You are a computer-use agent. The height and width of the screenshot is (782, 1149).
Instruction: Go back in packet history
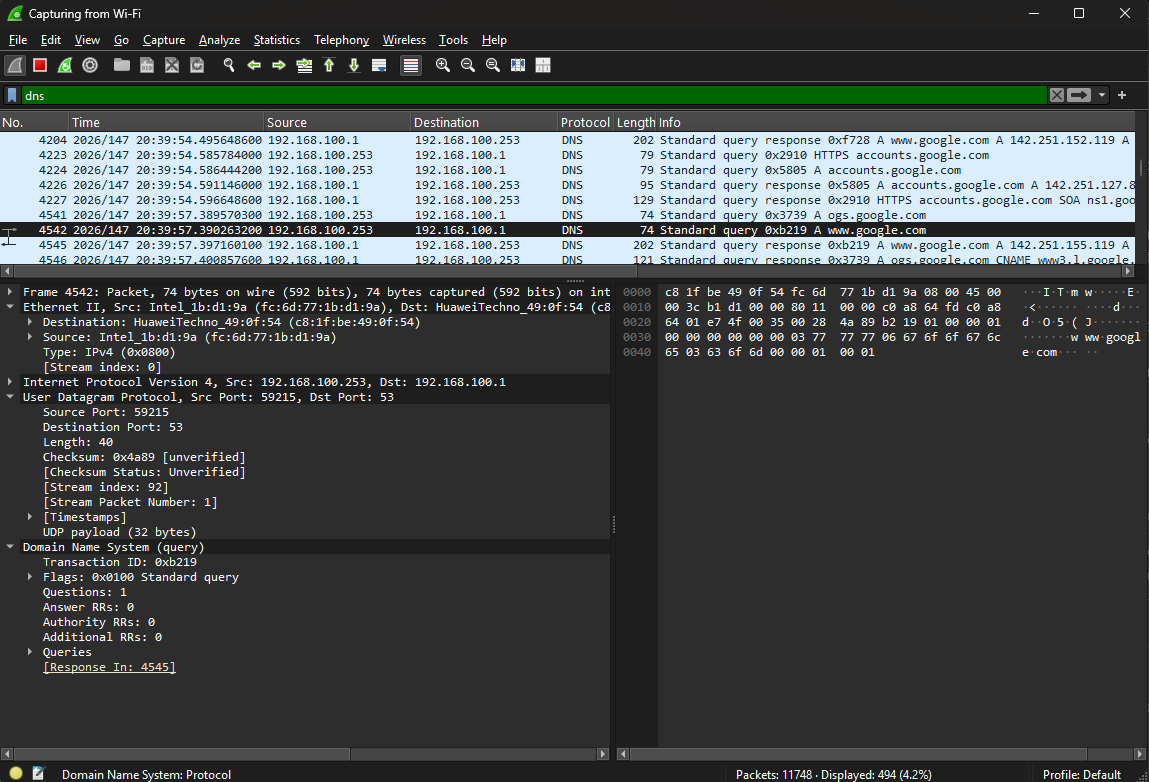(254, 65)
